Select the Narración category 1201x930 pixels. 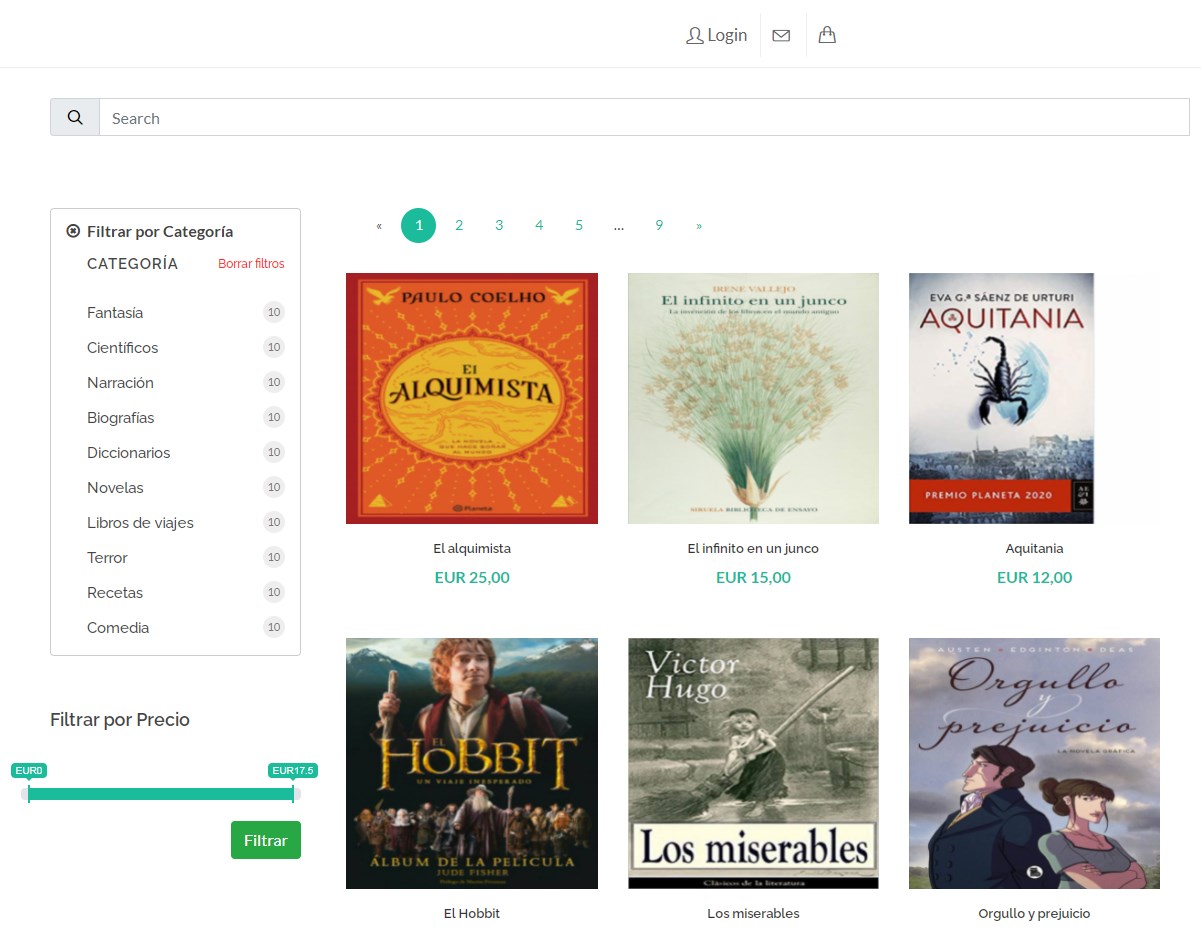pos(120,383)
